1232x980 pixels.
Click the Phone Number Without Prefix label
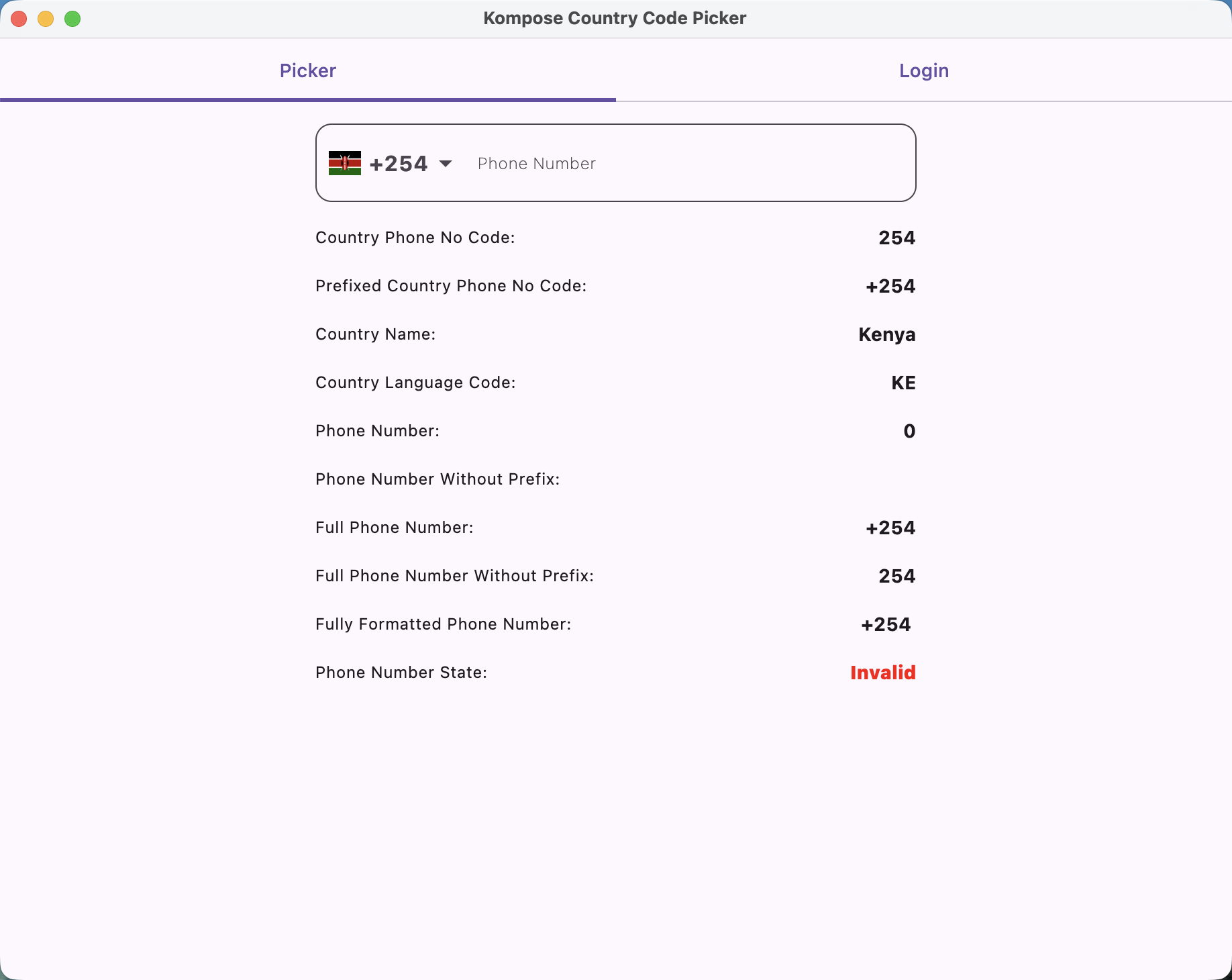click(x=437, y=479)
